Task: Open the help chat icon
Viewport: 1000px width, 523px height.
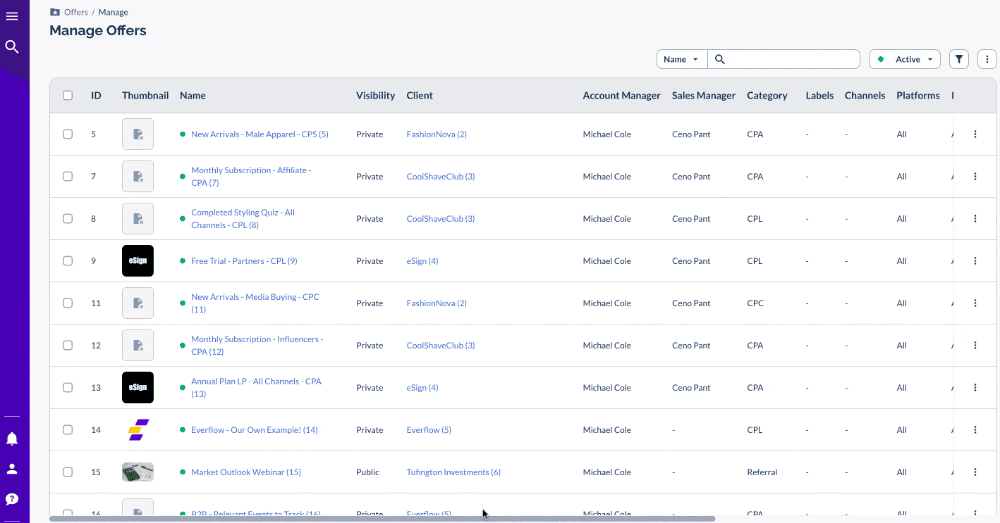Action: (12, 499)
